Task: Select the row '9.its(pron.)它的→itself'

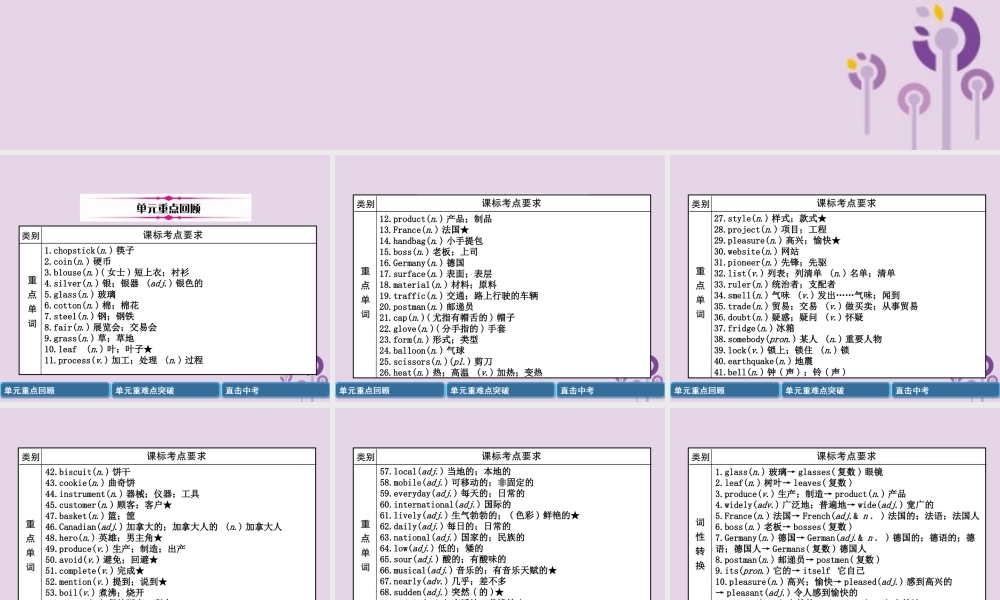Action: (x=790, y=570)
